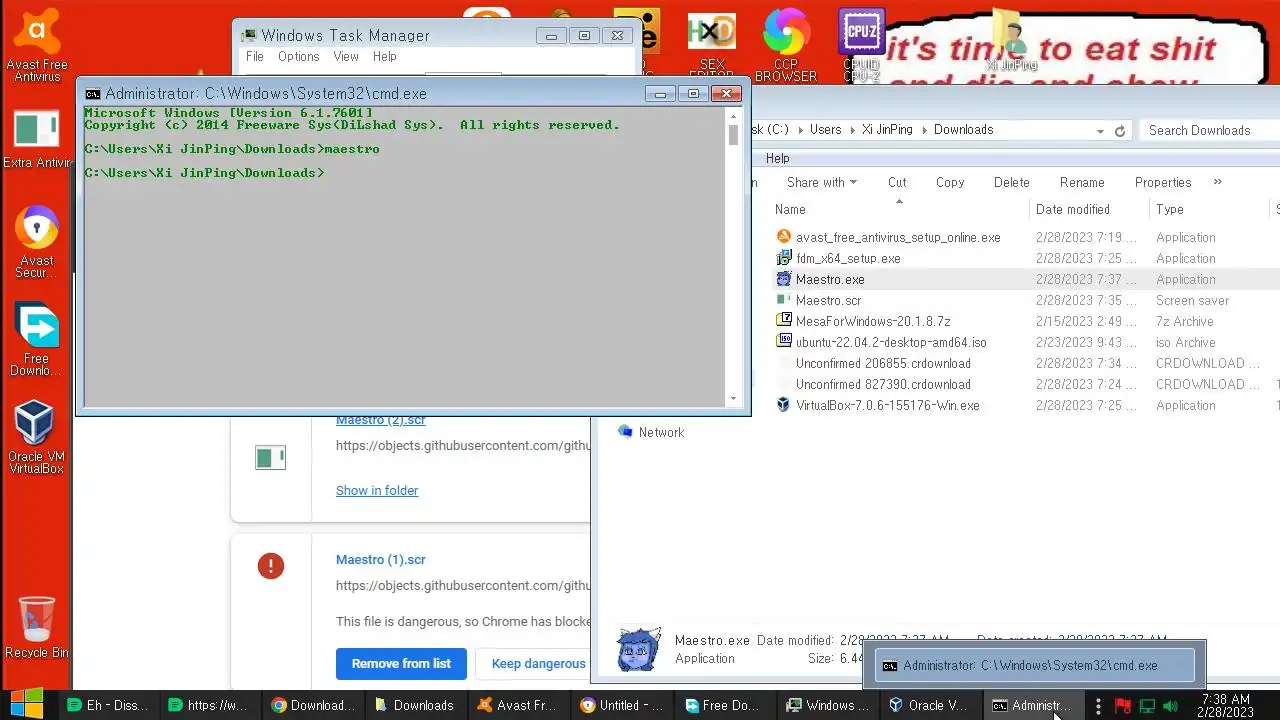Click the Task Manager title bar icon

(249, 35)
